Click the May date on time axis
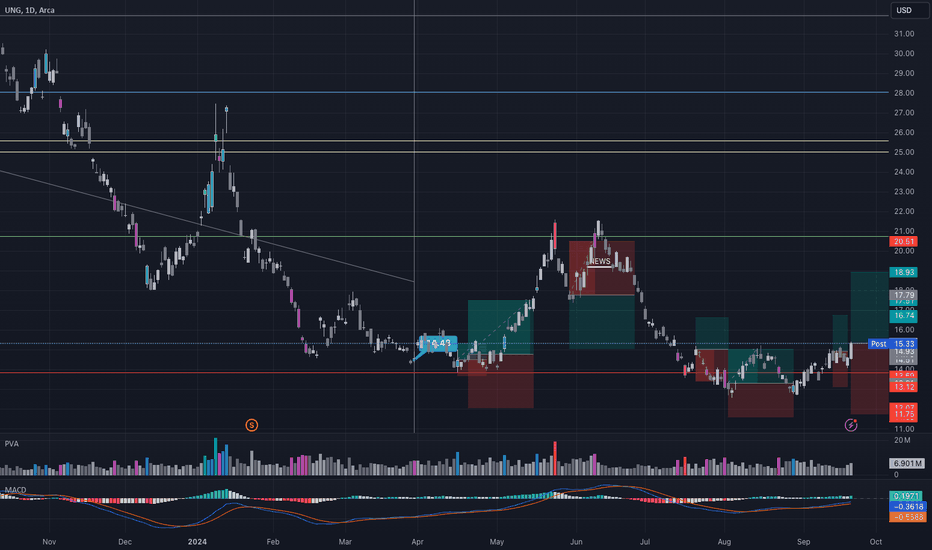932x550 pixels. (x=497, y=542)
